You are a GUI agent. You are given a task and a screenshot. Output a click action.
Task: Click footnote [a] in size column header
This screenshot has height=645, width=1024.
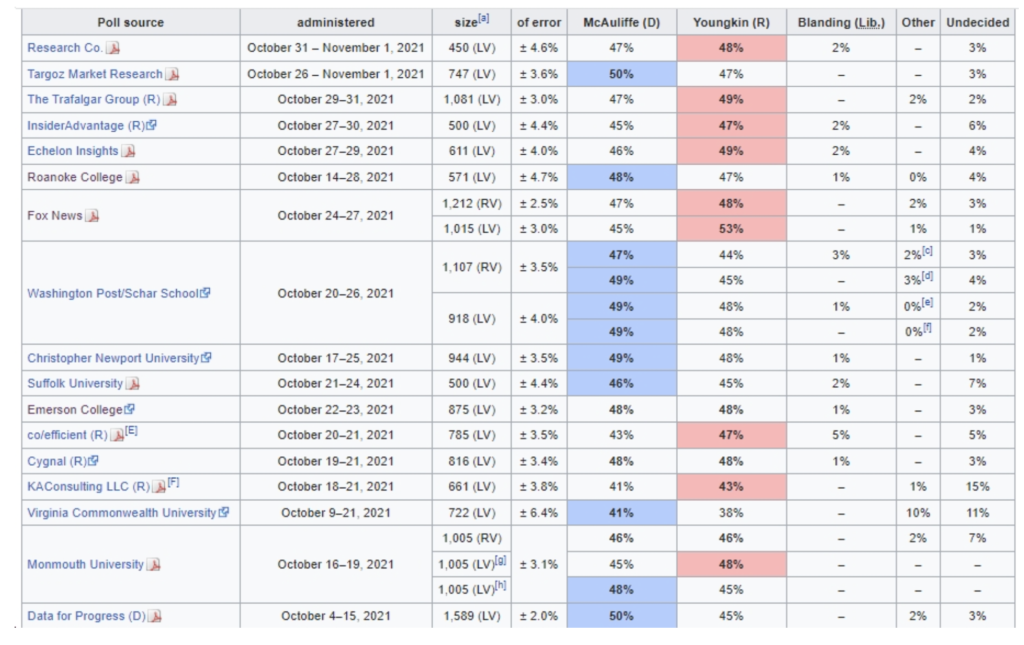(484, 19)
